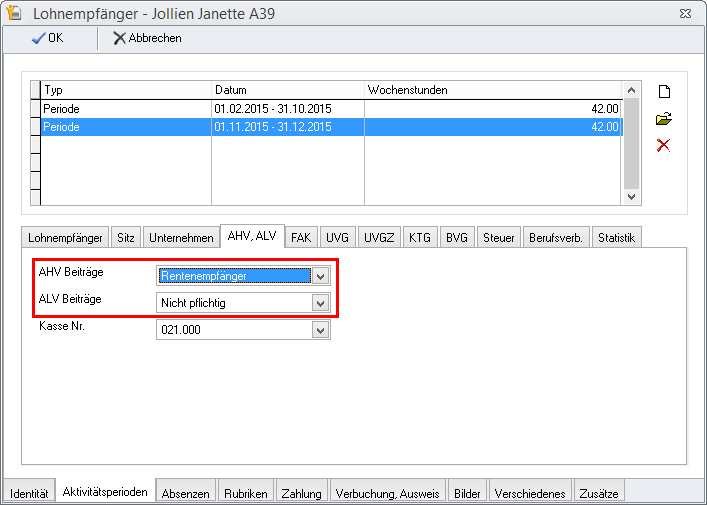Expand the AHV Beiträge dropdown
The width and height of the screenshot is (707, 505).
pyautogui.click(x=320, y=276)
